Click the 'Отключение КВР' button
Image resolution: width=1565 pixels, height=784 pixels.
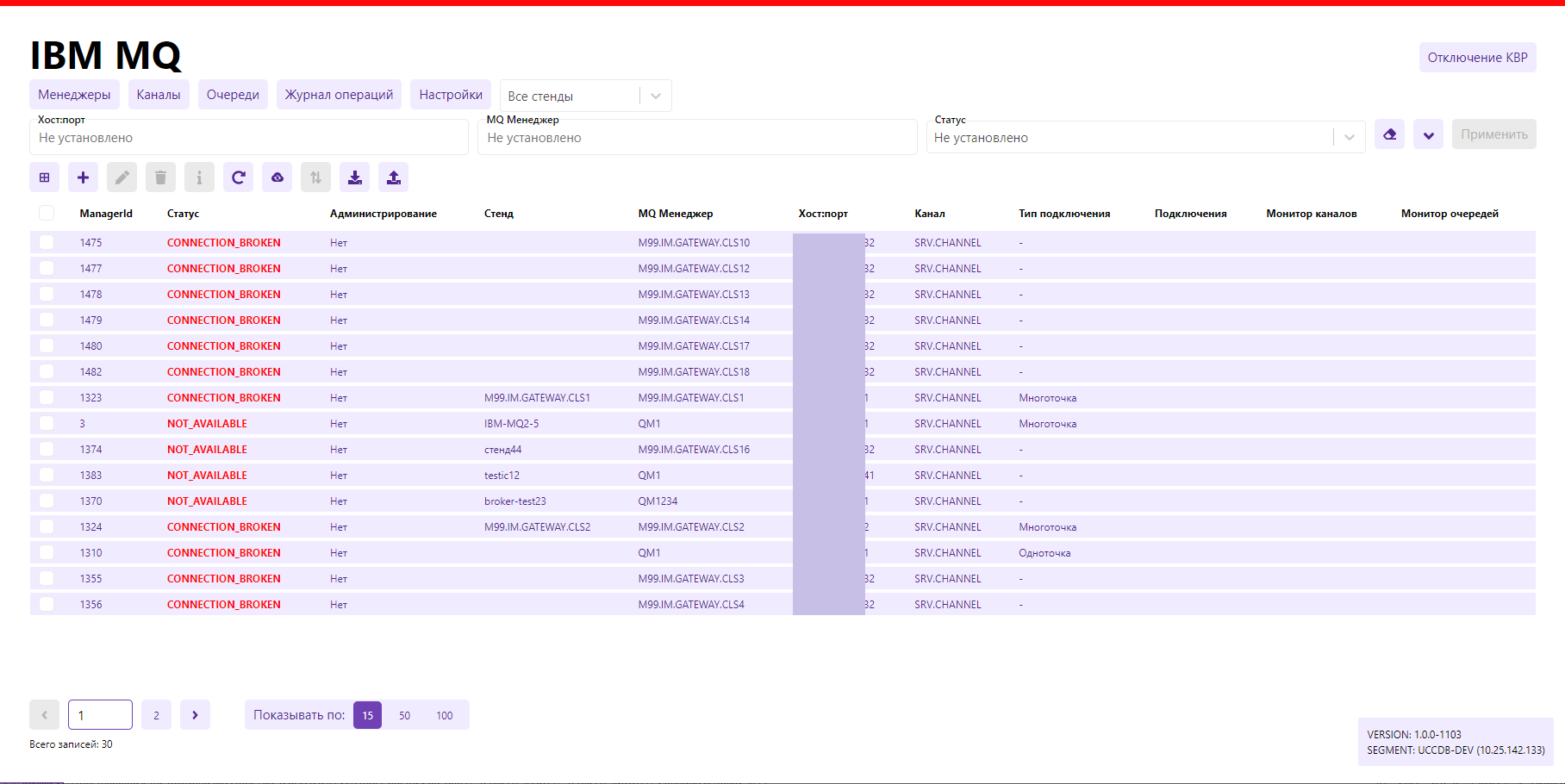1477,58
